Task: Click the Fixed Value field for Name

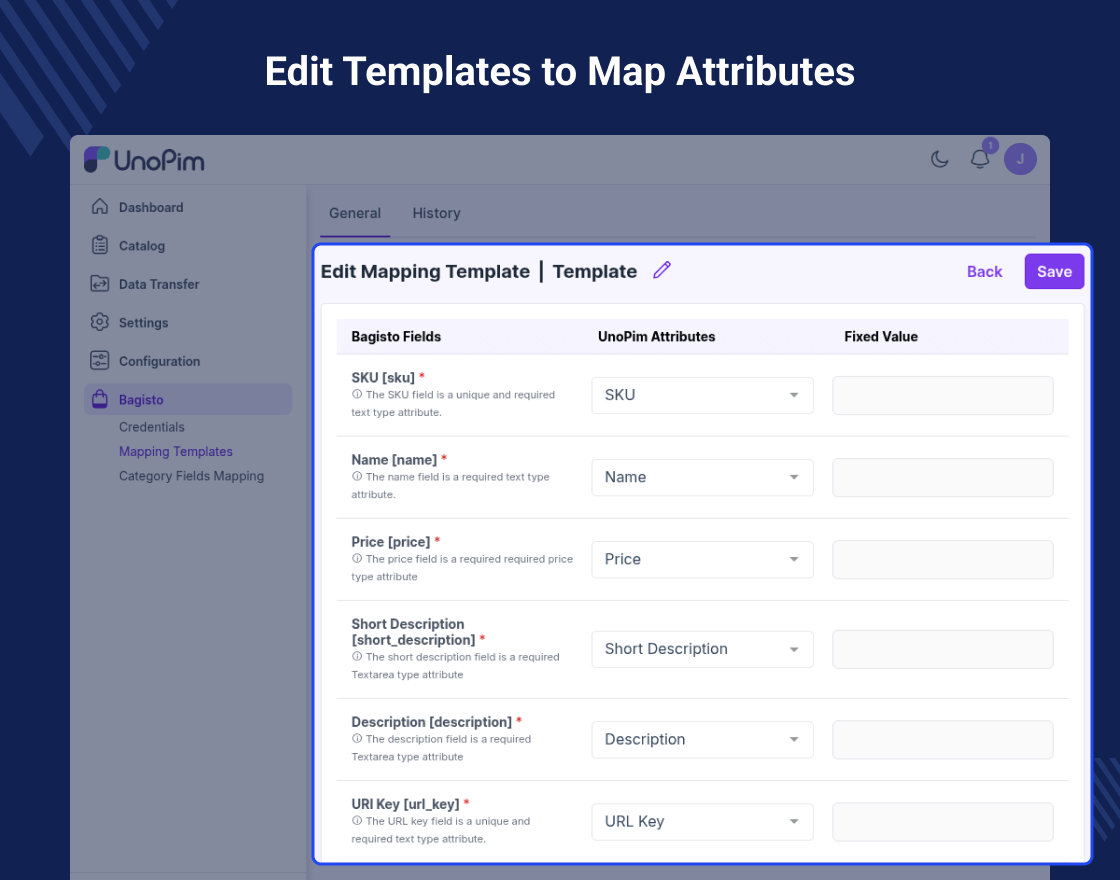Action: pos(943,477)
